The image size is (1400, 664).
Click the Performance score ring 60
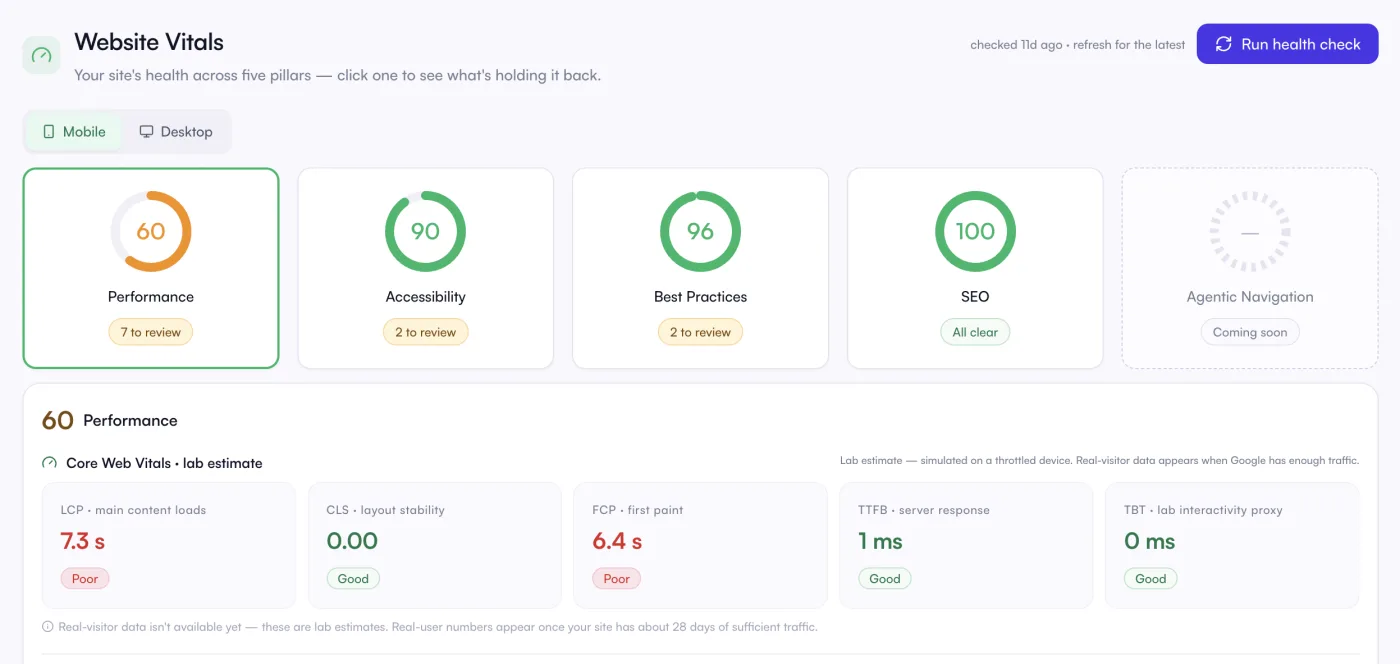[x=151, y=231]
